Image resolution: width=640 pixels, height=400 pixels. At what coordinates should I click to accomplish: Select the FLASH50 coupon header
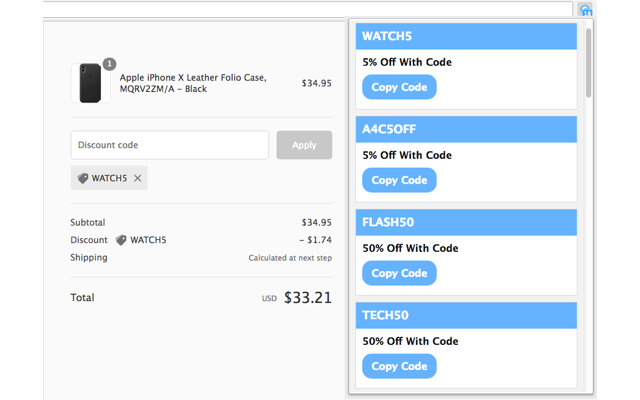466,222
